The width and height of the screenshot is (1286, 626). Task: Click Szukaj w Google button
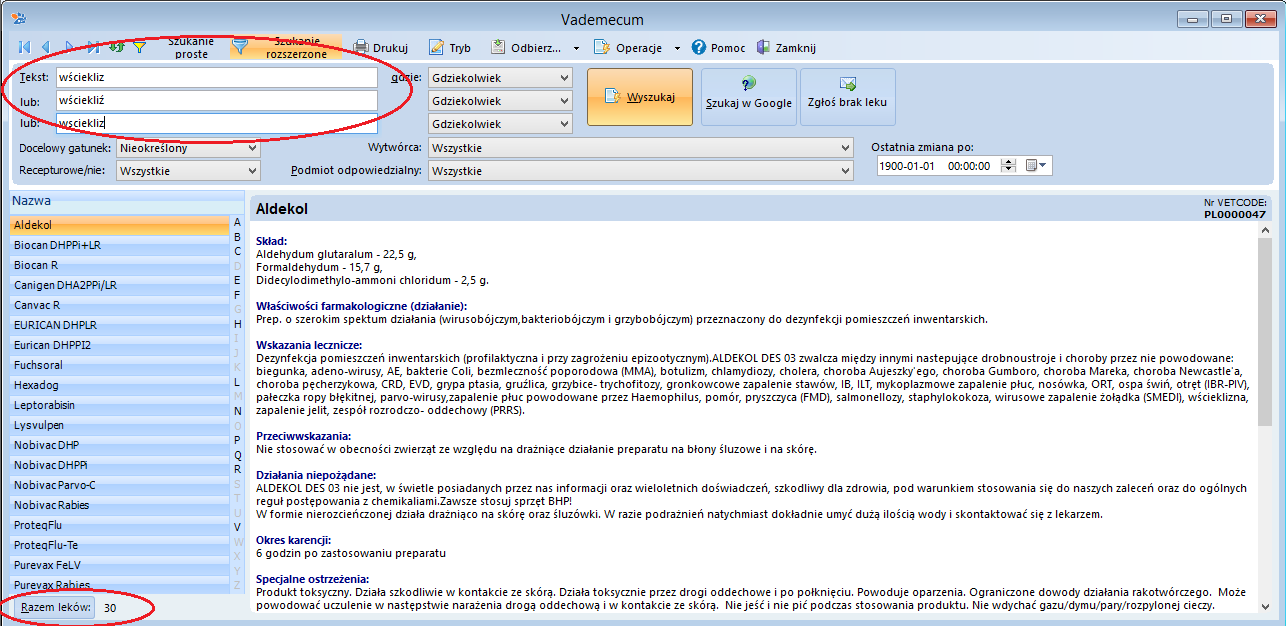[x=748, y=97]
